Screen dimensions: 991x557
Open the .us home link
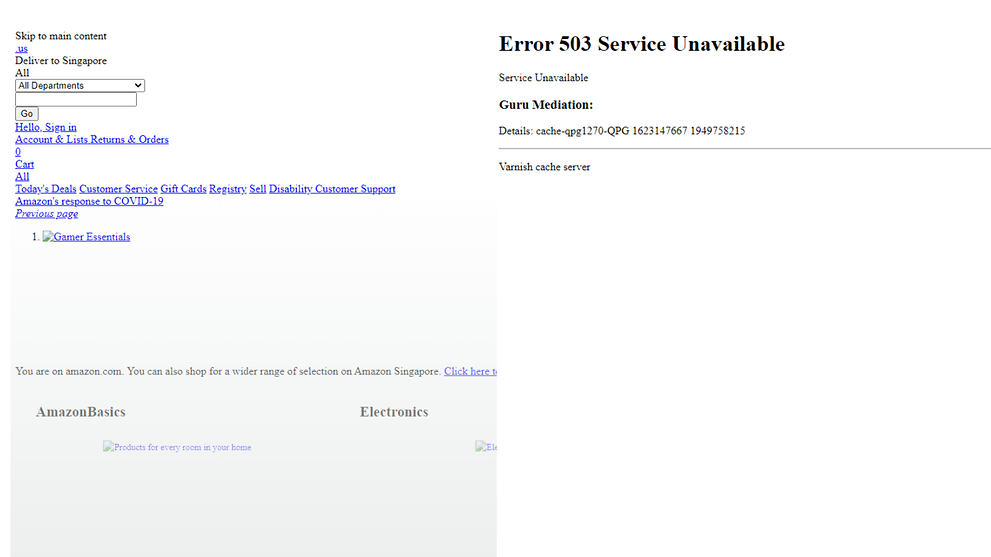coord(21,49)
